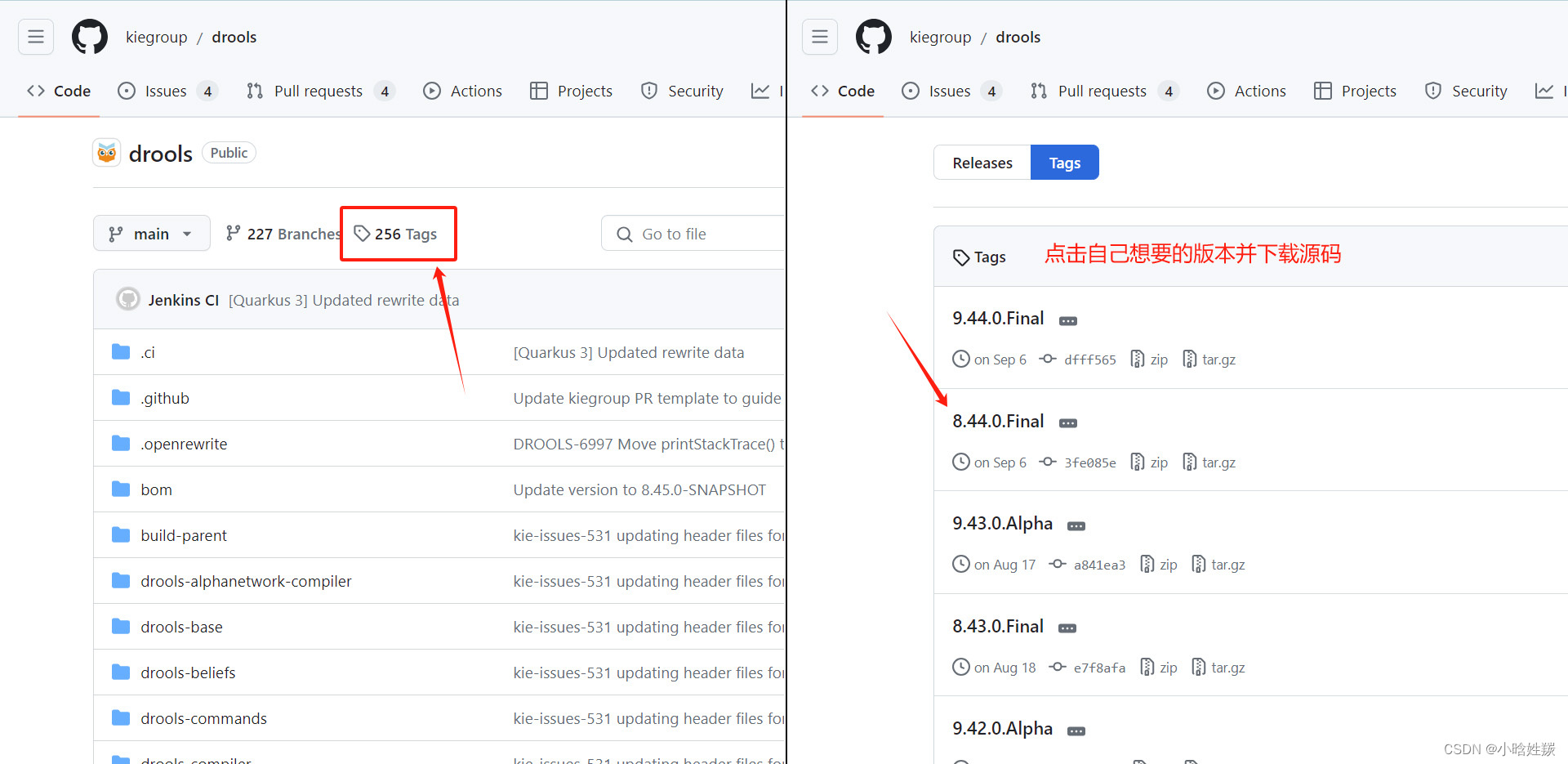1568x764 pixels.
Task: Click drools-beliefs folder icon
Action: tap(121, 672)
